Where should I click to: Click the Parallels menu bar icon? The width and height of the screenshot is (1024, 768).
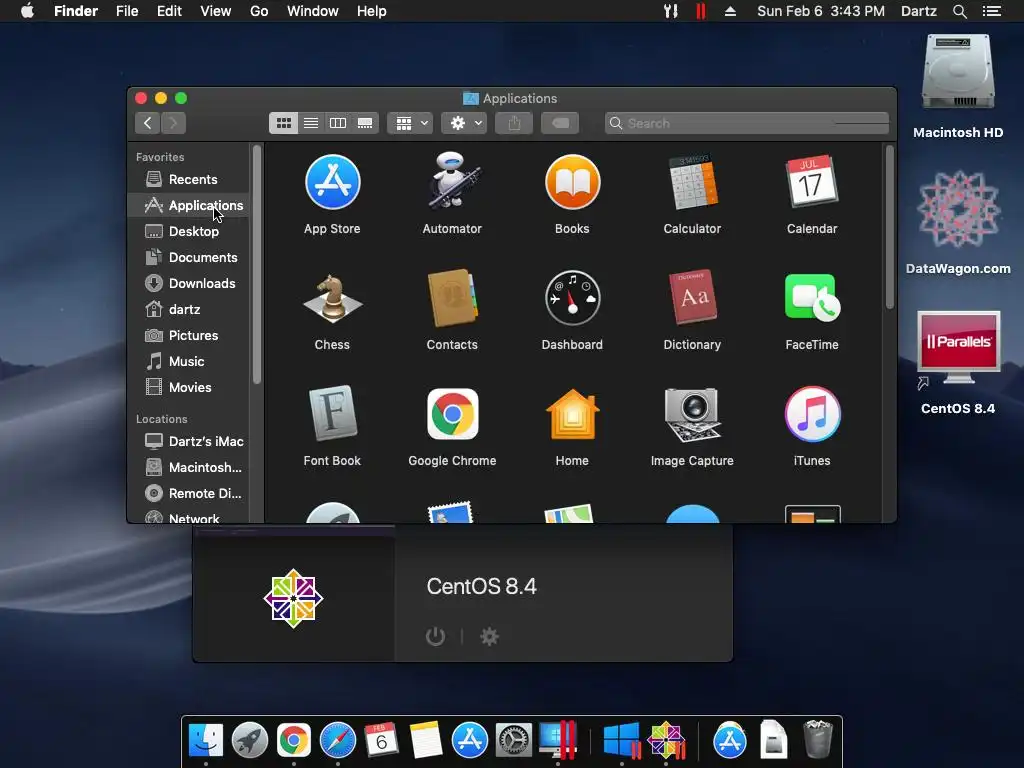(x=700, y=11)
